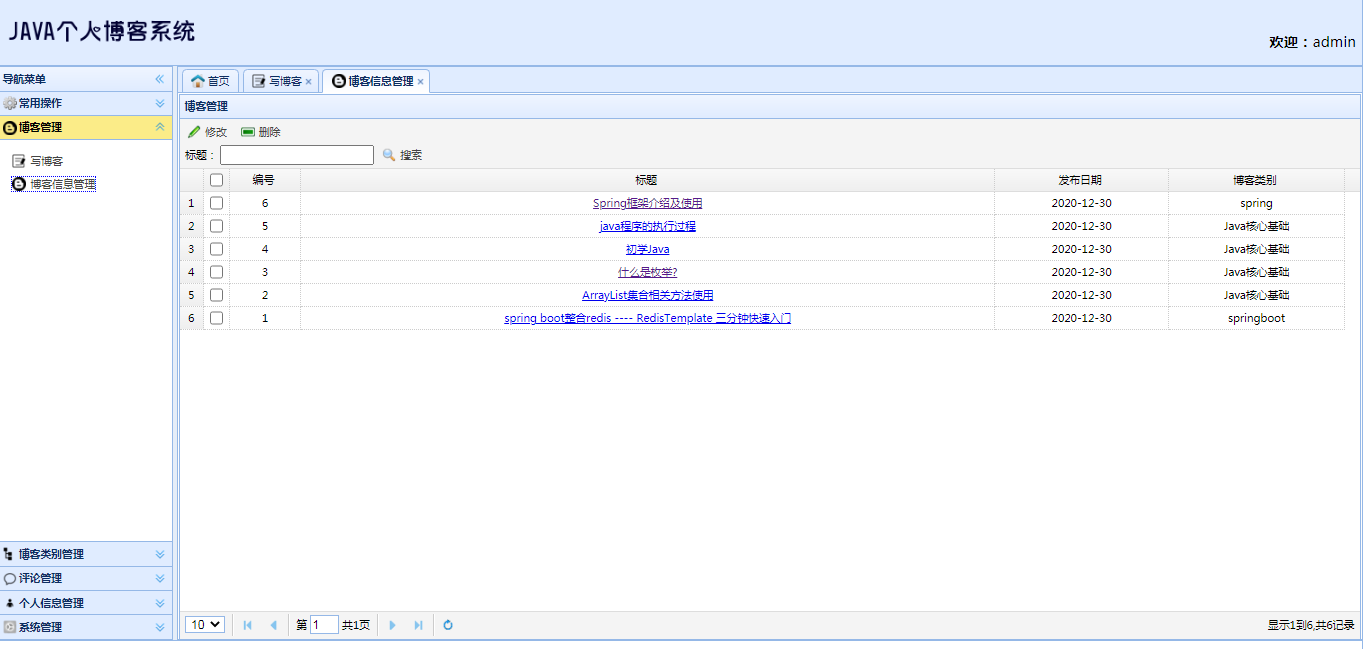The width and height of the screenshot is (1363, 649).
Task: Go to first page with pager icon
Action: coord(248,625)
